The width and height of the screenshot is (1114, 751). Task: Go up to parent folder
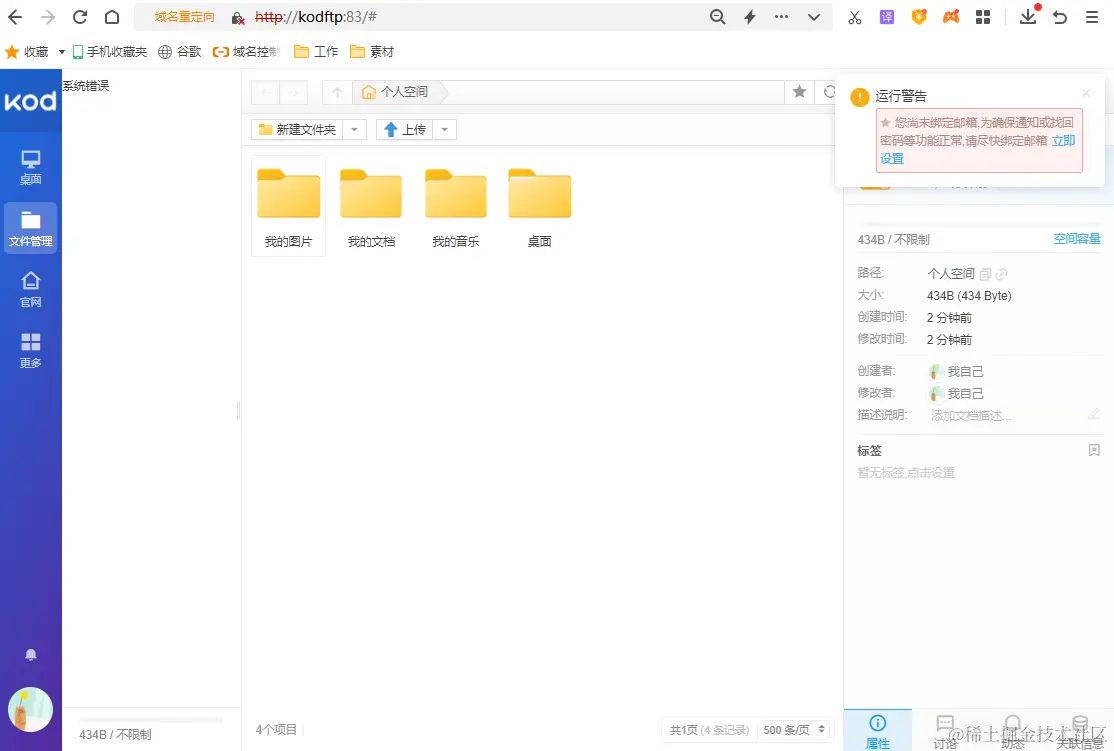(337, 92)
